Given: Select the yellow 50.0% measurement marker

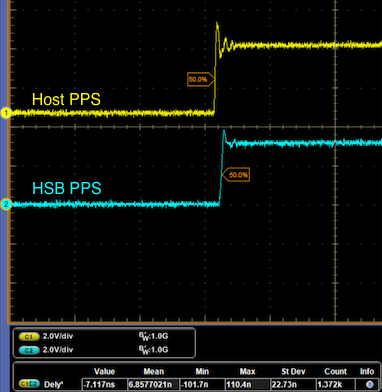Looking at the screenshot, I should pyautogui.click(x=201, y=79).
